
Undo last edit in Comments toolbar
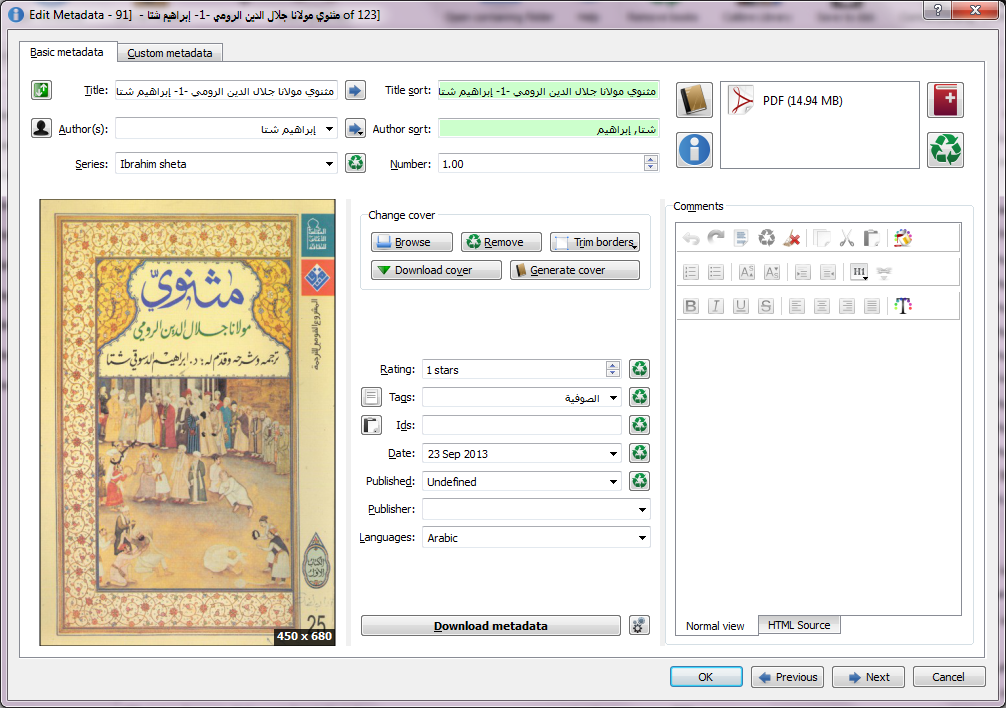691,239
